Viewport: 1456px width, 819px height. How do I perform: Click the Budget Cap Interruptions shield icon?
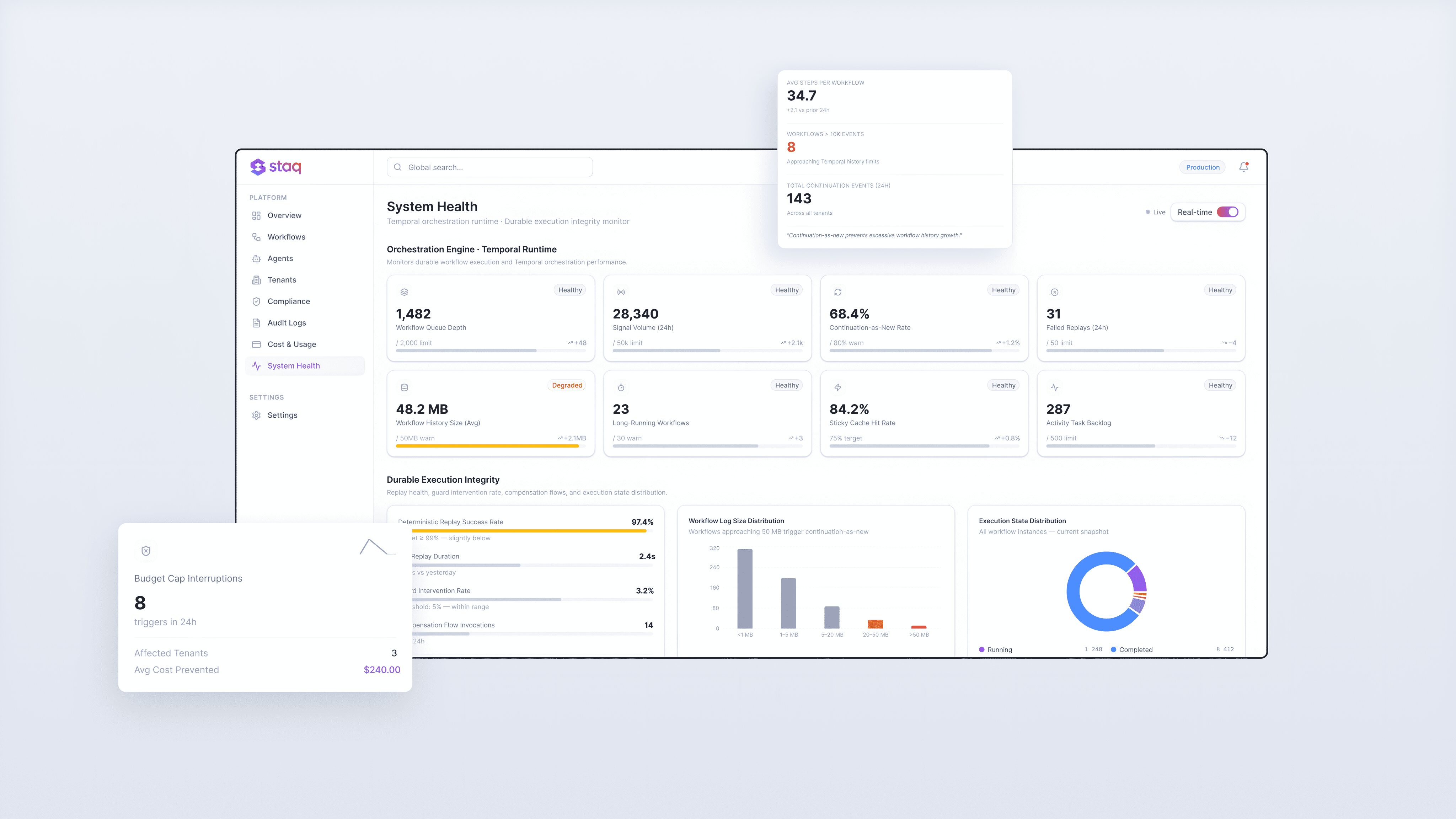[x=146, y=551]
